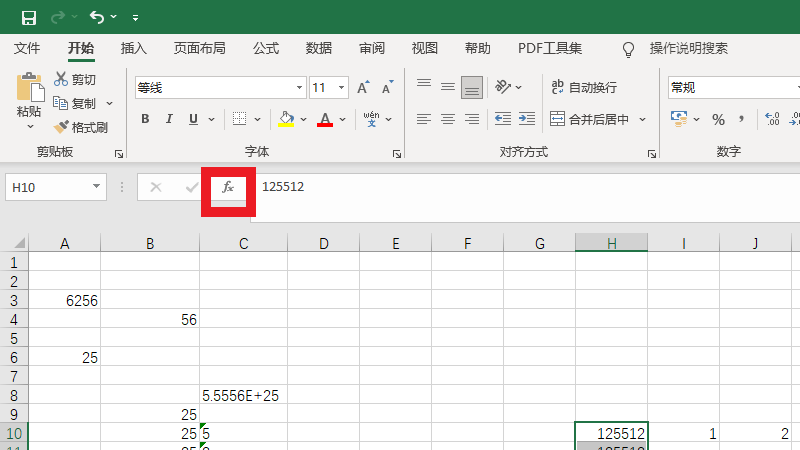
Task: Go to the 审阅 tab
Action: pos(372,48)
